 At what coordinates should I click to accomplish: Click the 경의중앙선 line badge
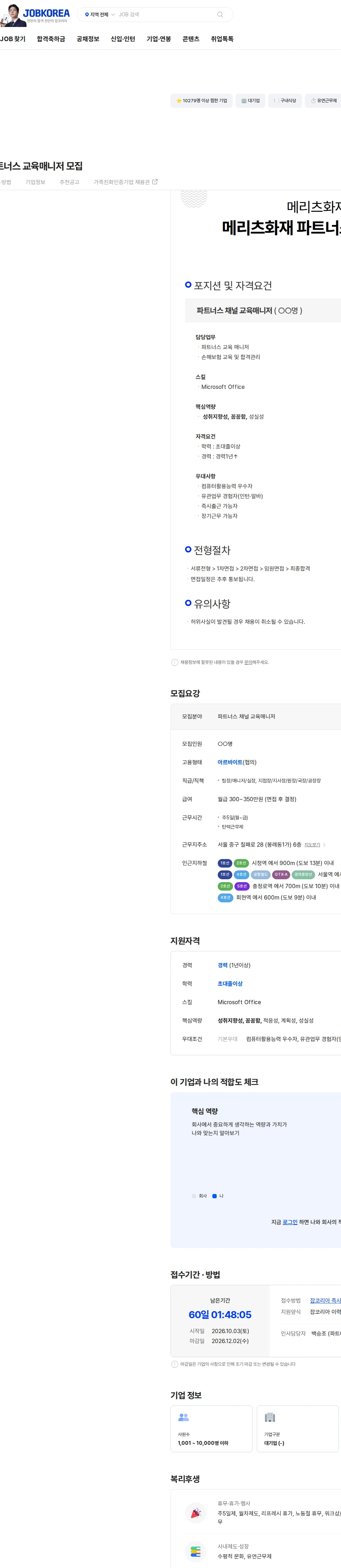pos(303,875)
